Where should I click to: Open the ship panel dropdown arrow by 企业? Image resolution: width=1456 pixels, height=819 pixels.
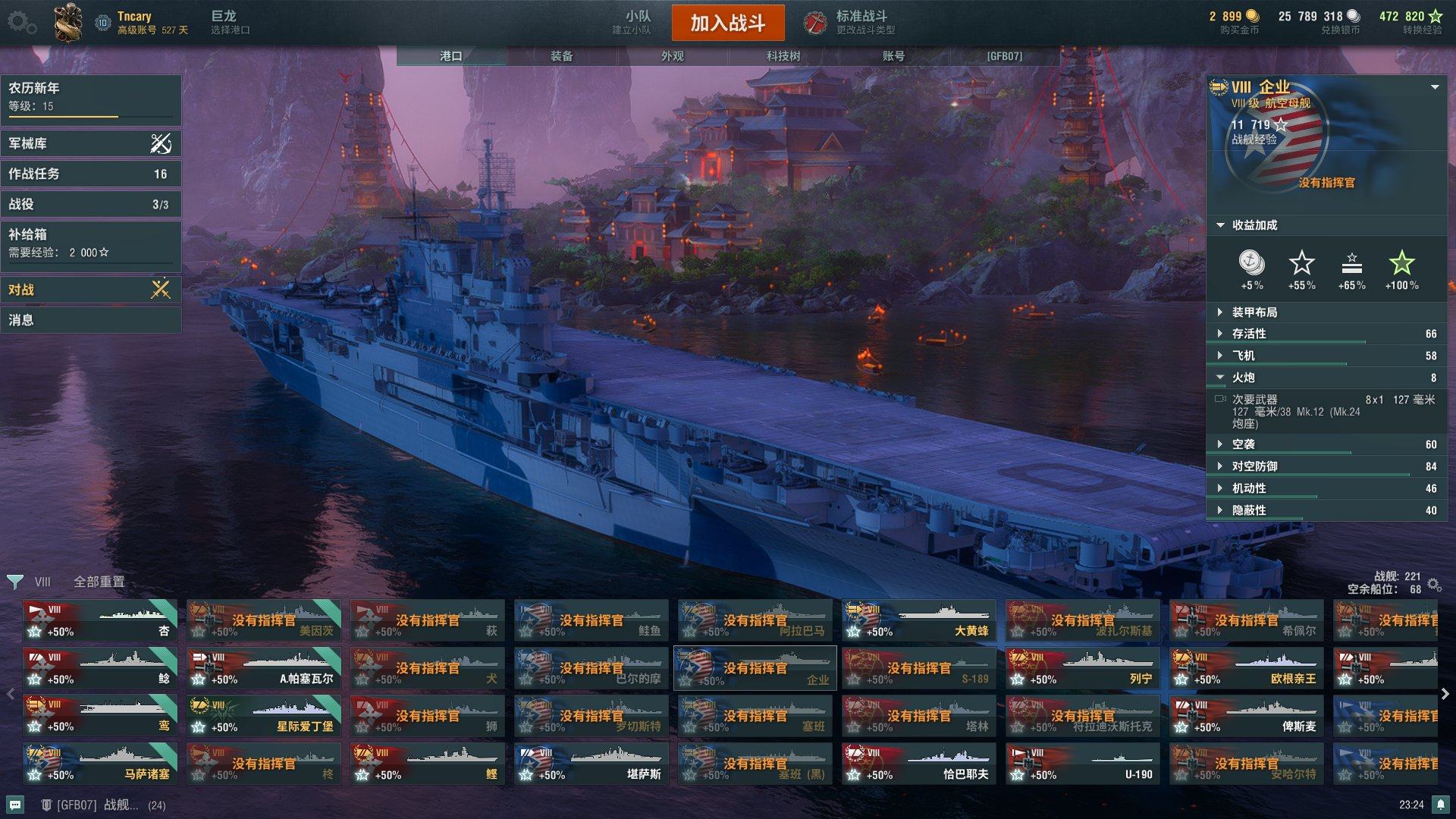coord(1435,87)
